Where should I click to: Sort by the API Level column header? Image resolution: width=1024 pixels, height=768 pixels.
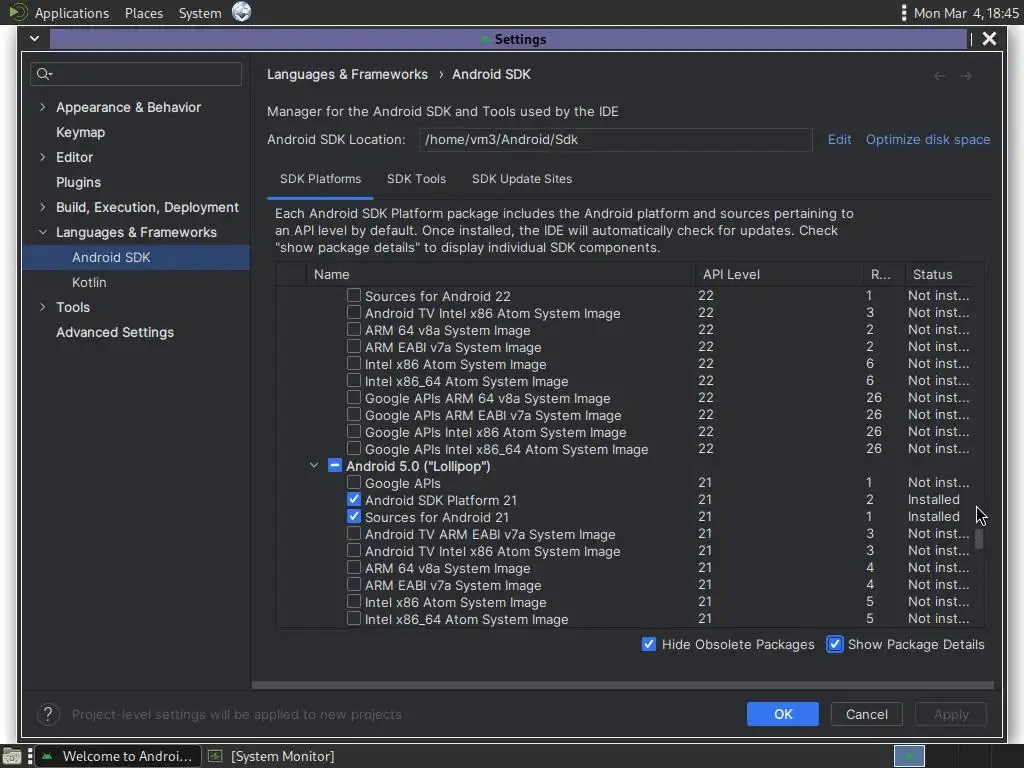pyautogui.click(x=778, y=274)
